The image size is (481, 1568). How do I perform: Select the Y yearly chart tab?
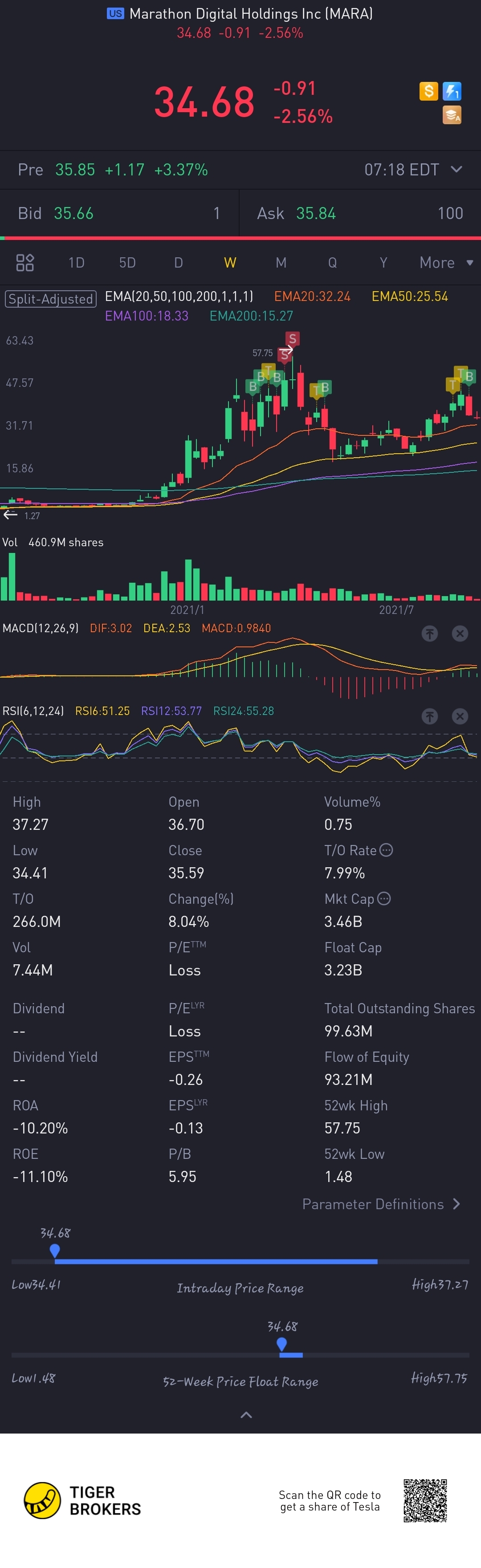(x=383, y=262)
